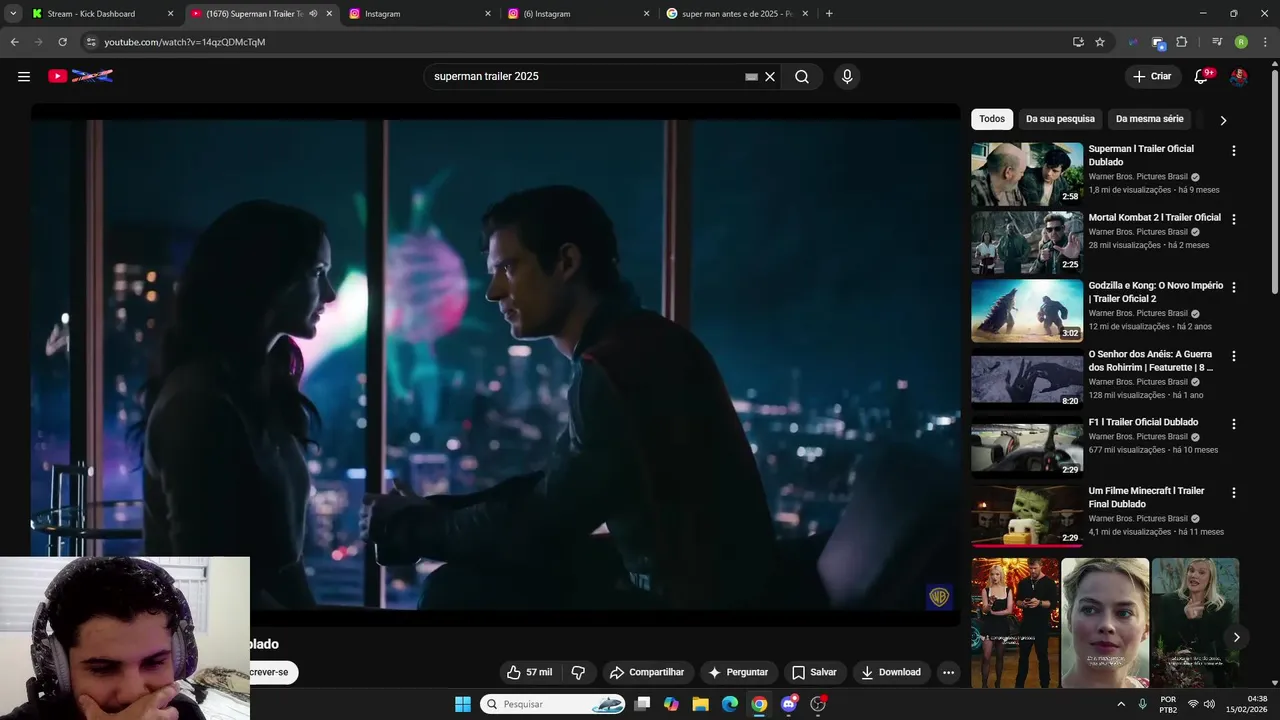
Task: Open the YouTube account avatar menu
Action: point(1239,77)
